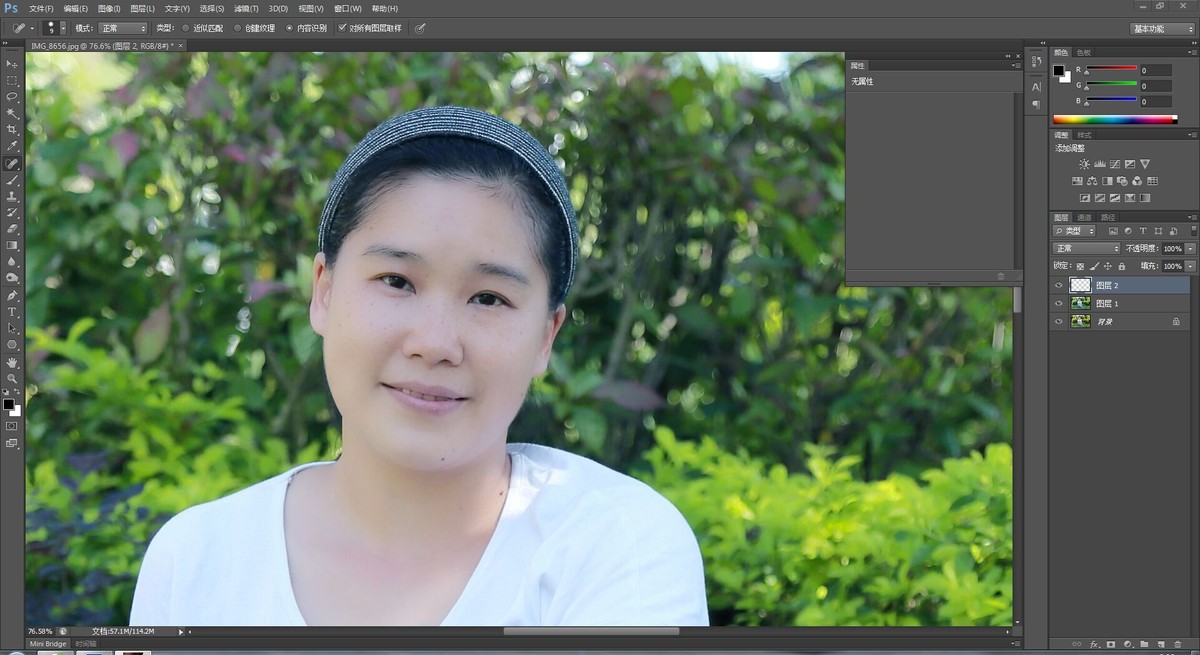This screenshot has height=655, width=1200.
Task: Open the 基本功能 workspace dropdown
Action: (x=1161, y=29)
